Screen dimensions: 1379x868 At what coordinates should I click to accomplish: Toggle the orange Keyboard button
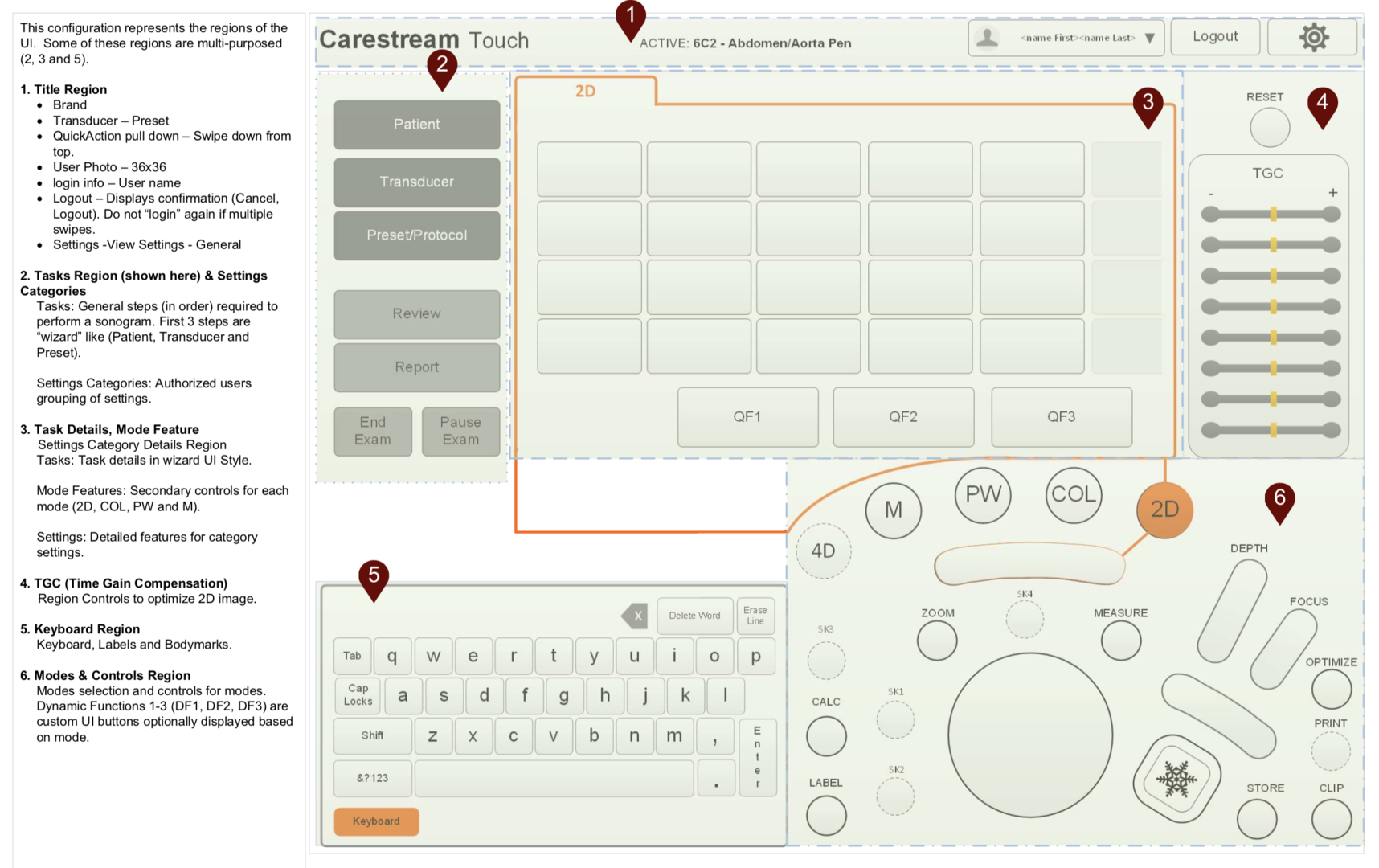(376, 821)
